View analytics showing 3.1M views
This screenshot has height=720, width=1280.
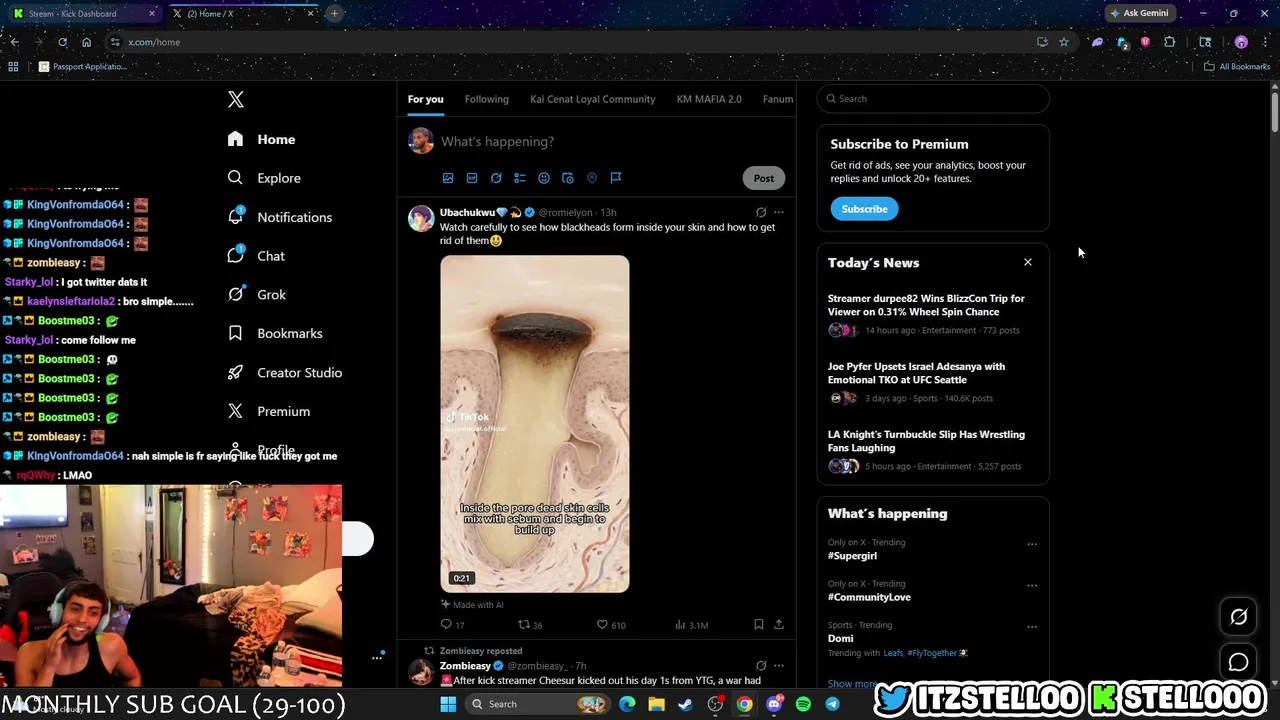[x=691, y=625]
